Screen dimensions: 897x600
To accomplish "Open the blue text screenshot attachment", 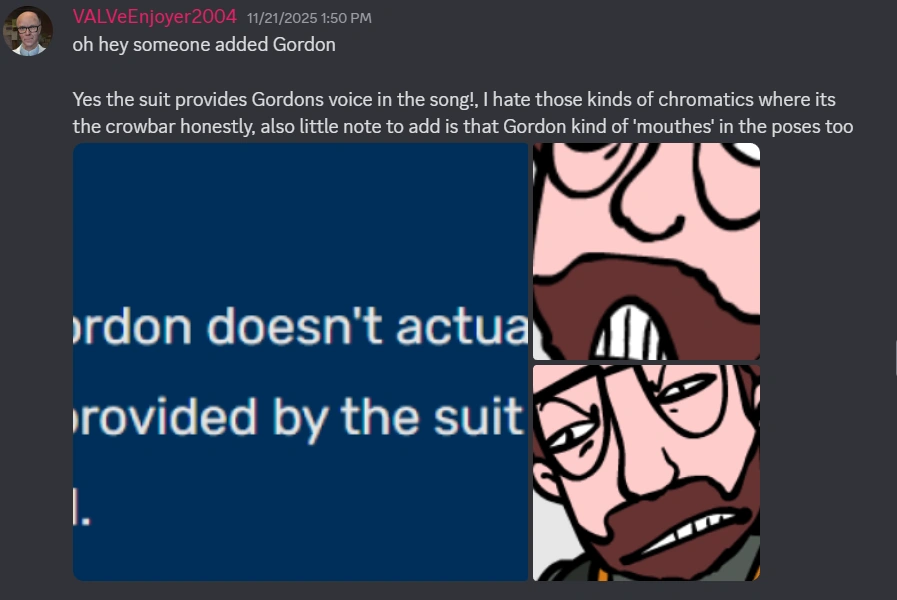I will [x=300, y=362].
